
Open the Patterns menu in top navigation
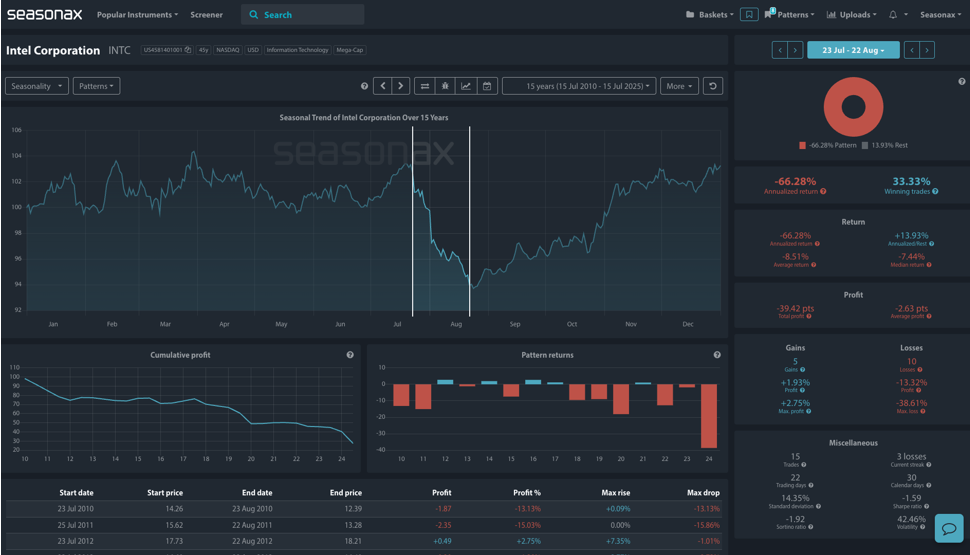click(x=790, y=15)
